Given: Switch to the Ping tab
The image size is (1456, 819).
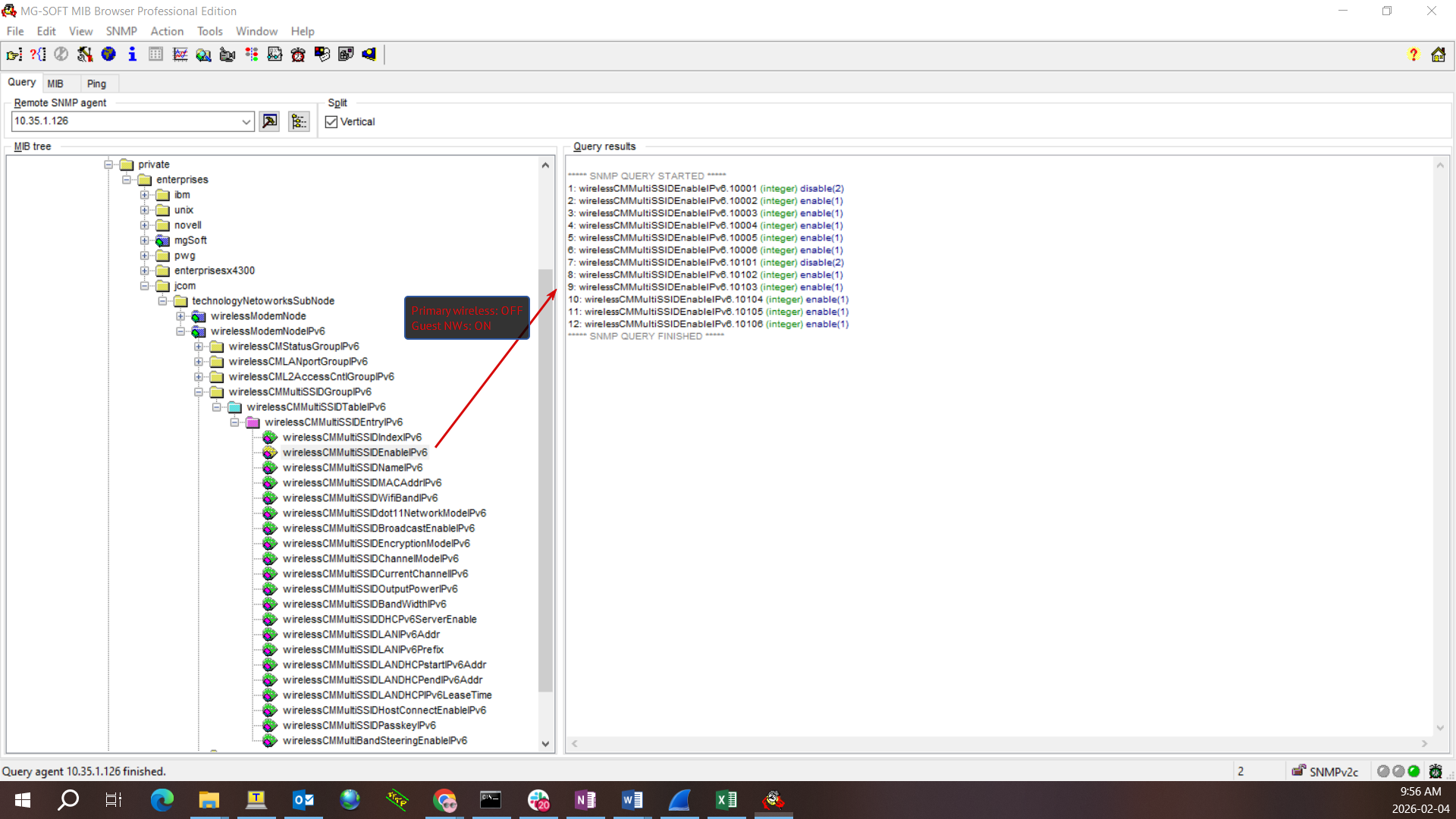Looking at the screenshot, I should (x=96, y=83).
